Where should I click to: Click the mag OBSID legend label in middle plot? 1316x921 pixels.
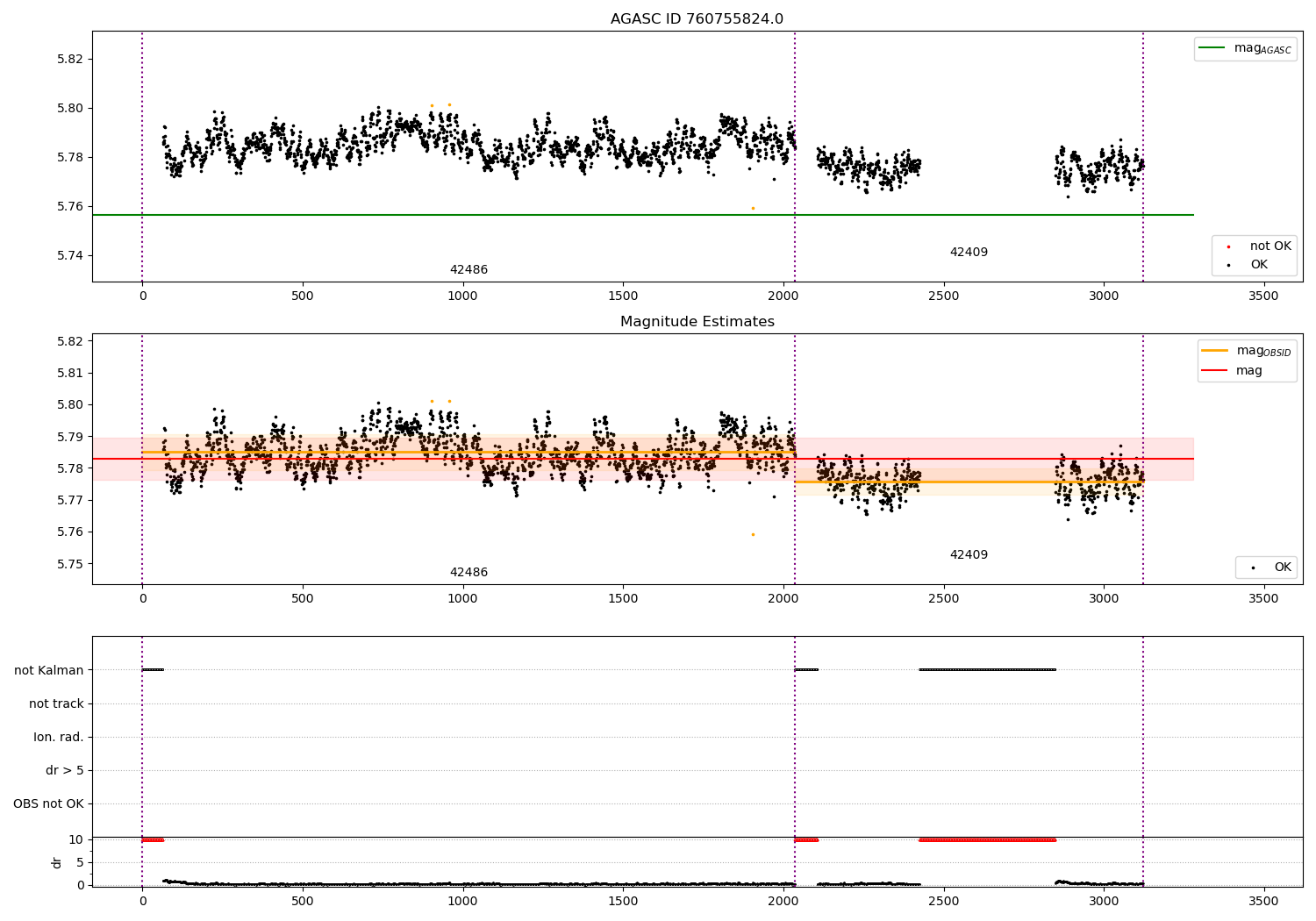[1263, 351]
